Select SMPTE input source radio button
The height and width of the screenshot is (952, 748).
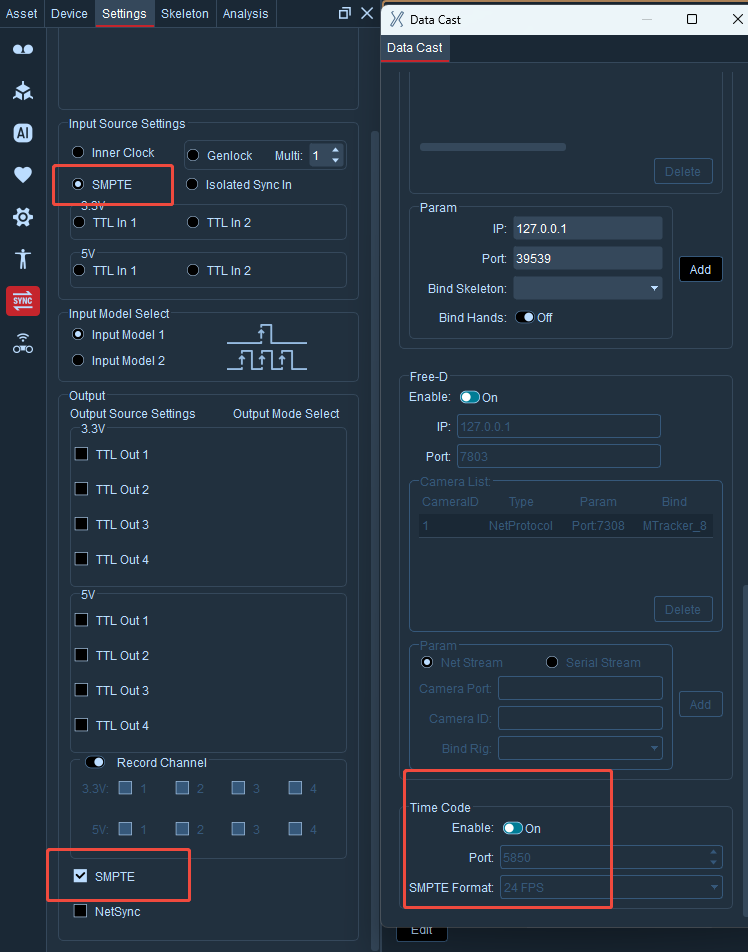[78, 184]
